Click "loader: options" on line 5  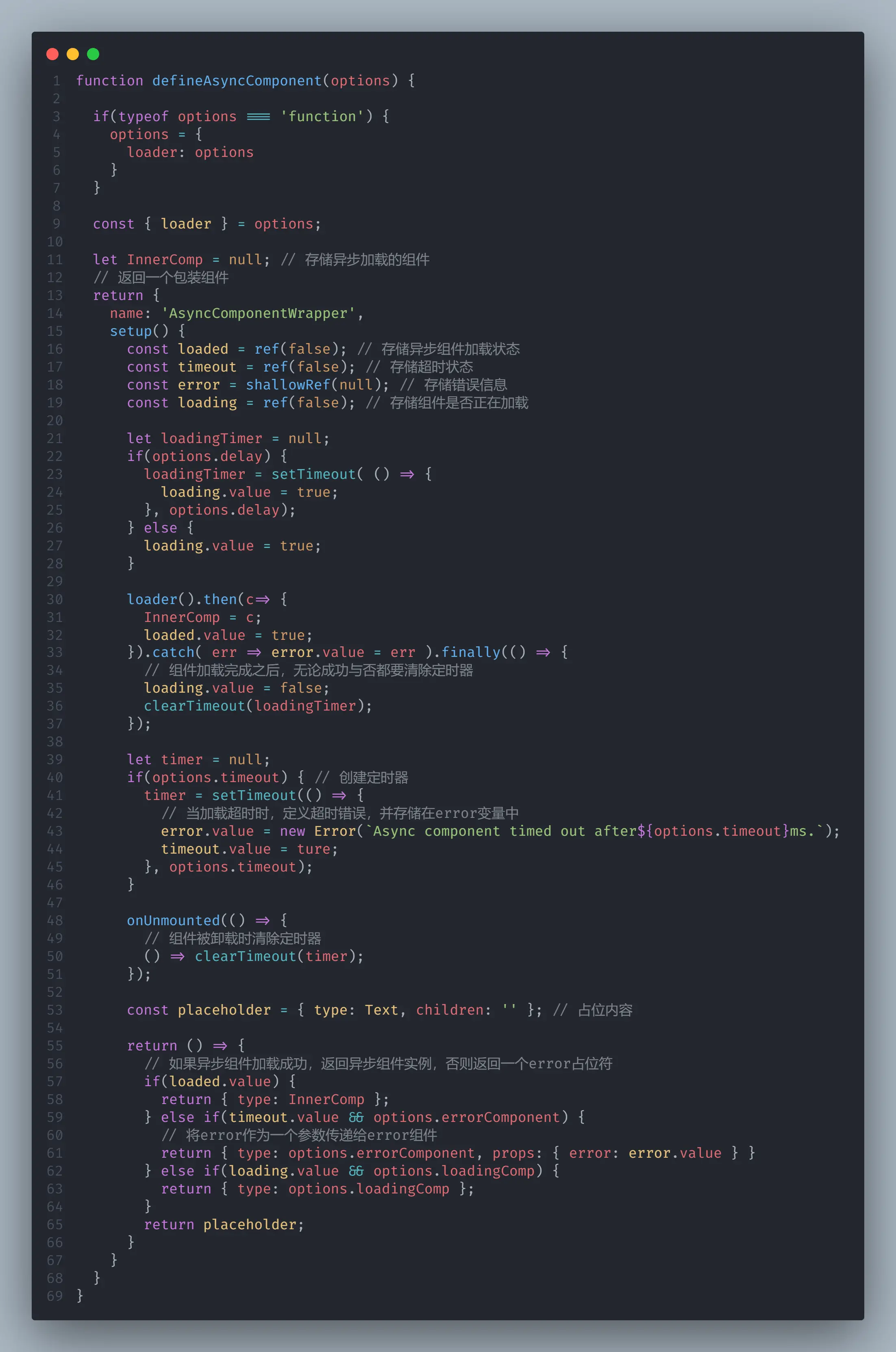tap(190, 152)
